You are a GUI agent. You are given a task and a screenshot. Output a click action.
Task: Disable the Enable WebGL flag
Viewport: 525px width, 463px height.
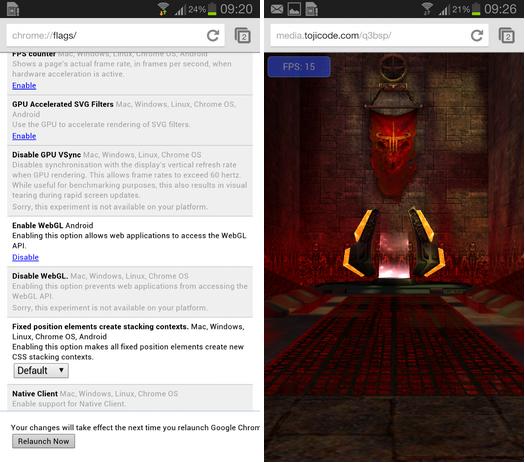25,257
